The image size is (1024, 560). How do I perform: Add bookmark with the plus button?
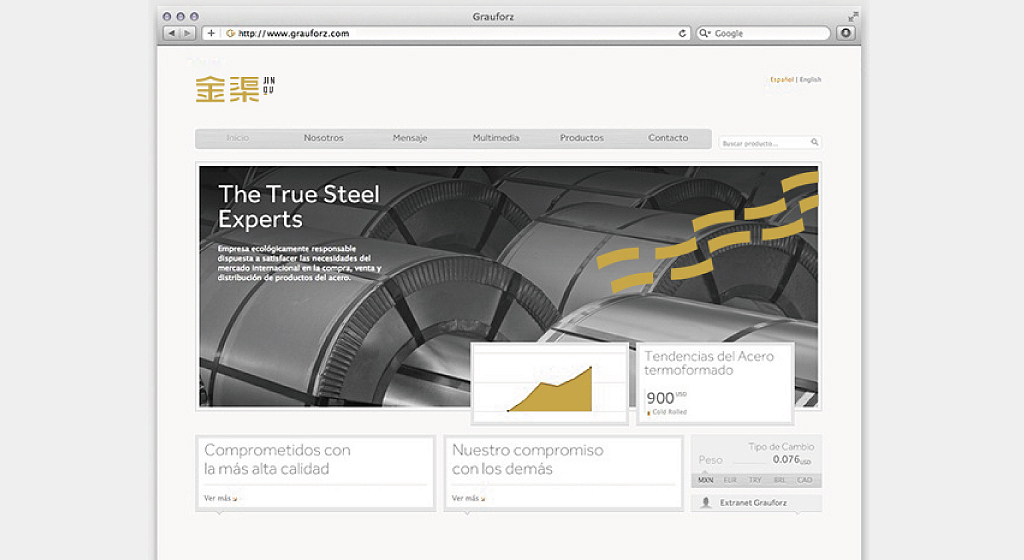[211, 33]
